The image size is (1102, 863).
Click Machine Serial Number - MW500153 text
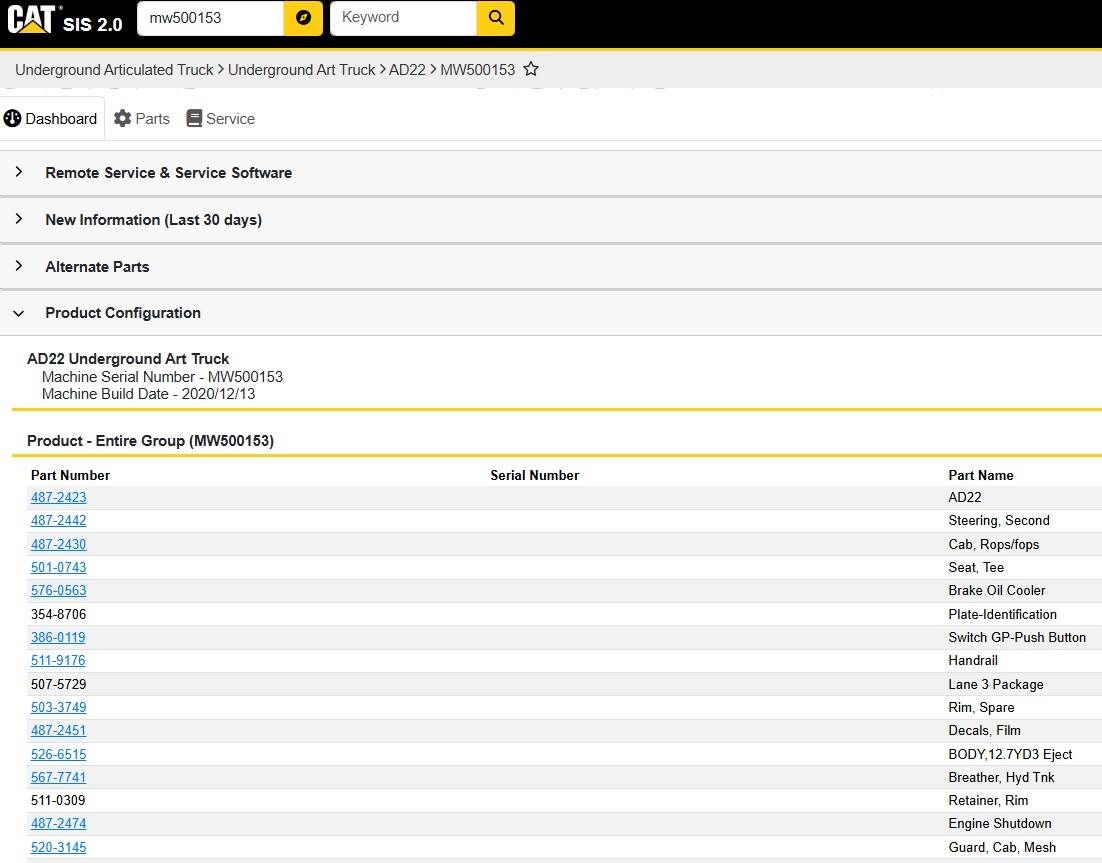tap(162, 377)
